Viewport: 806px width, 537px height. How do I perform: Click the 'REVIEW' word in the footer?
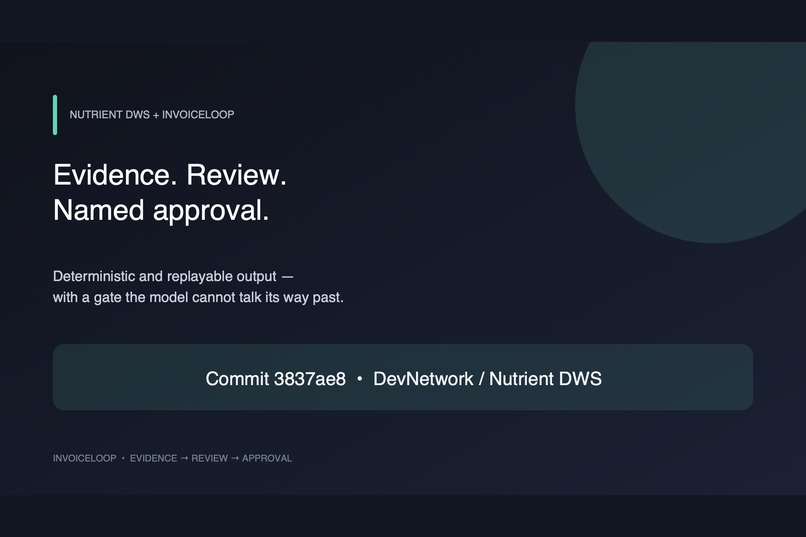[x=209, y=458]
